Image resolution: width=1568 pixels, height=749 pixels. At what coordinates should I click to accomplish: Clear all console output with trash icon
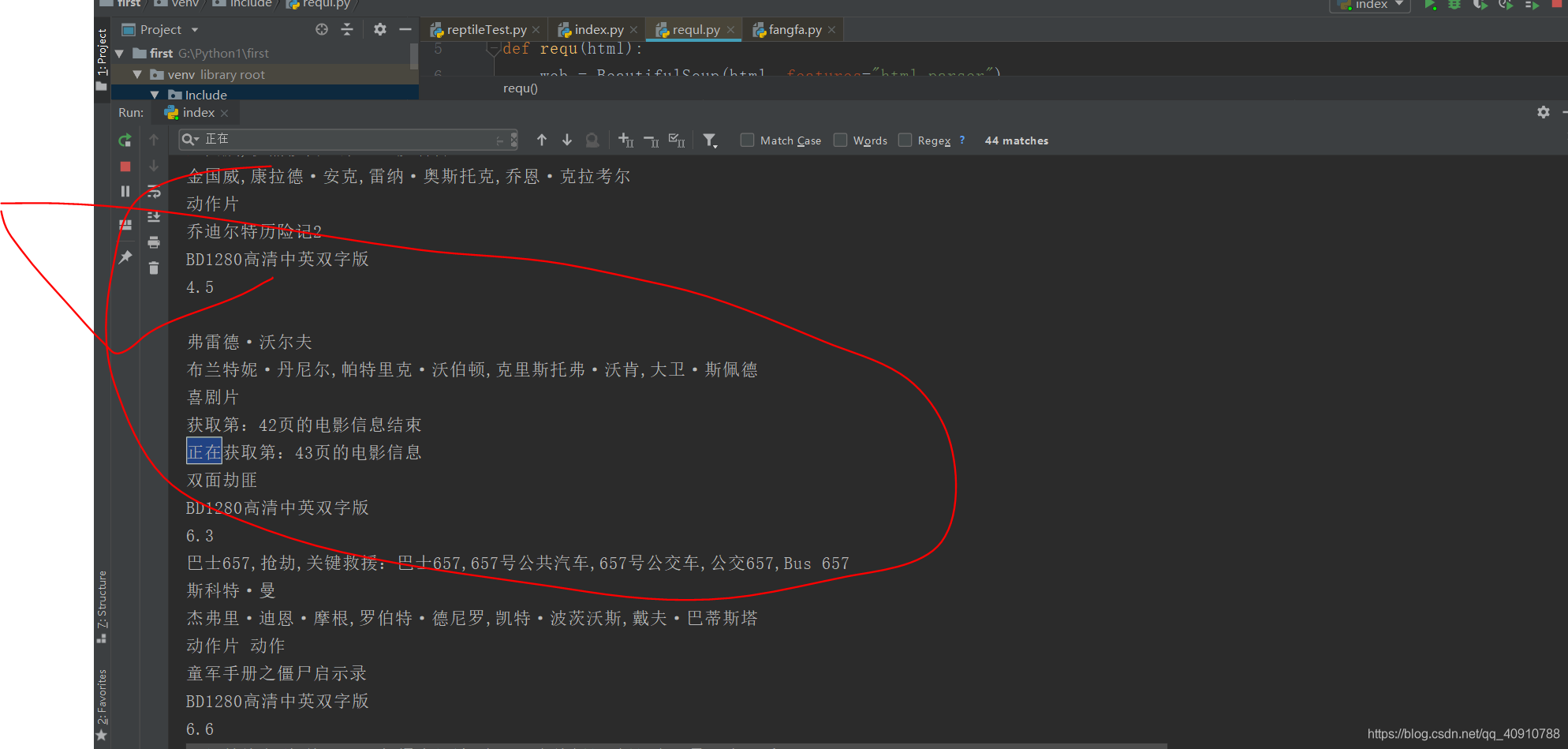[154, 268]
